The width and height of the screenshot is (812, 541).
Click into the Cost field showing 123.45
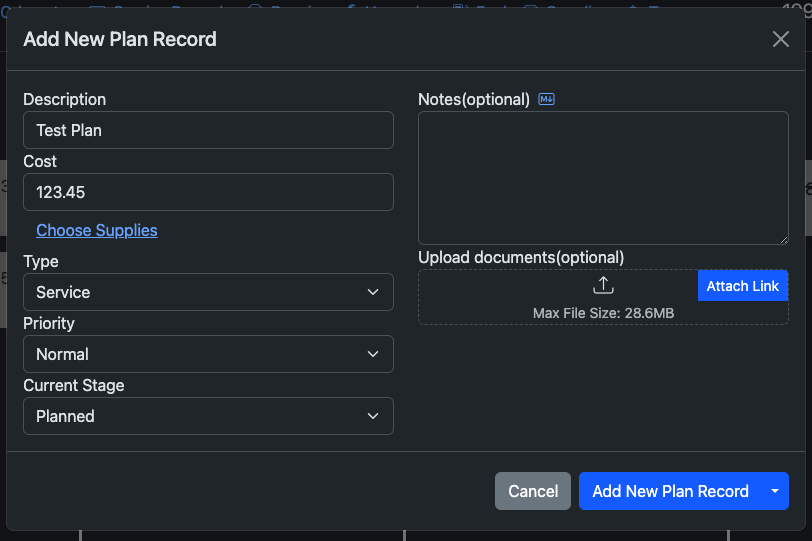[208, 192]
